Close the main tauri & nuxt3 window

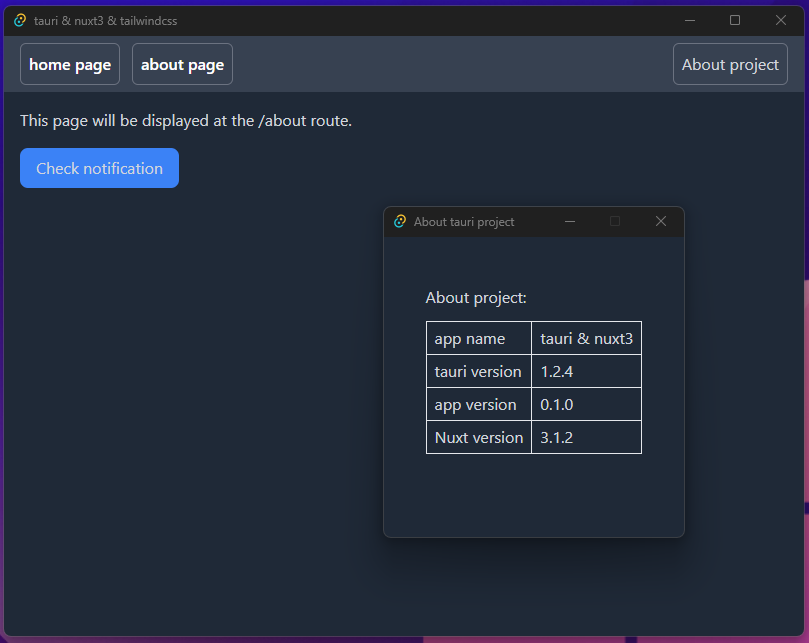[781, 21]
